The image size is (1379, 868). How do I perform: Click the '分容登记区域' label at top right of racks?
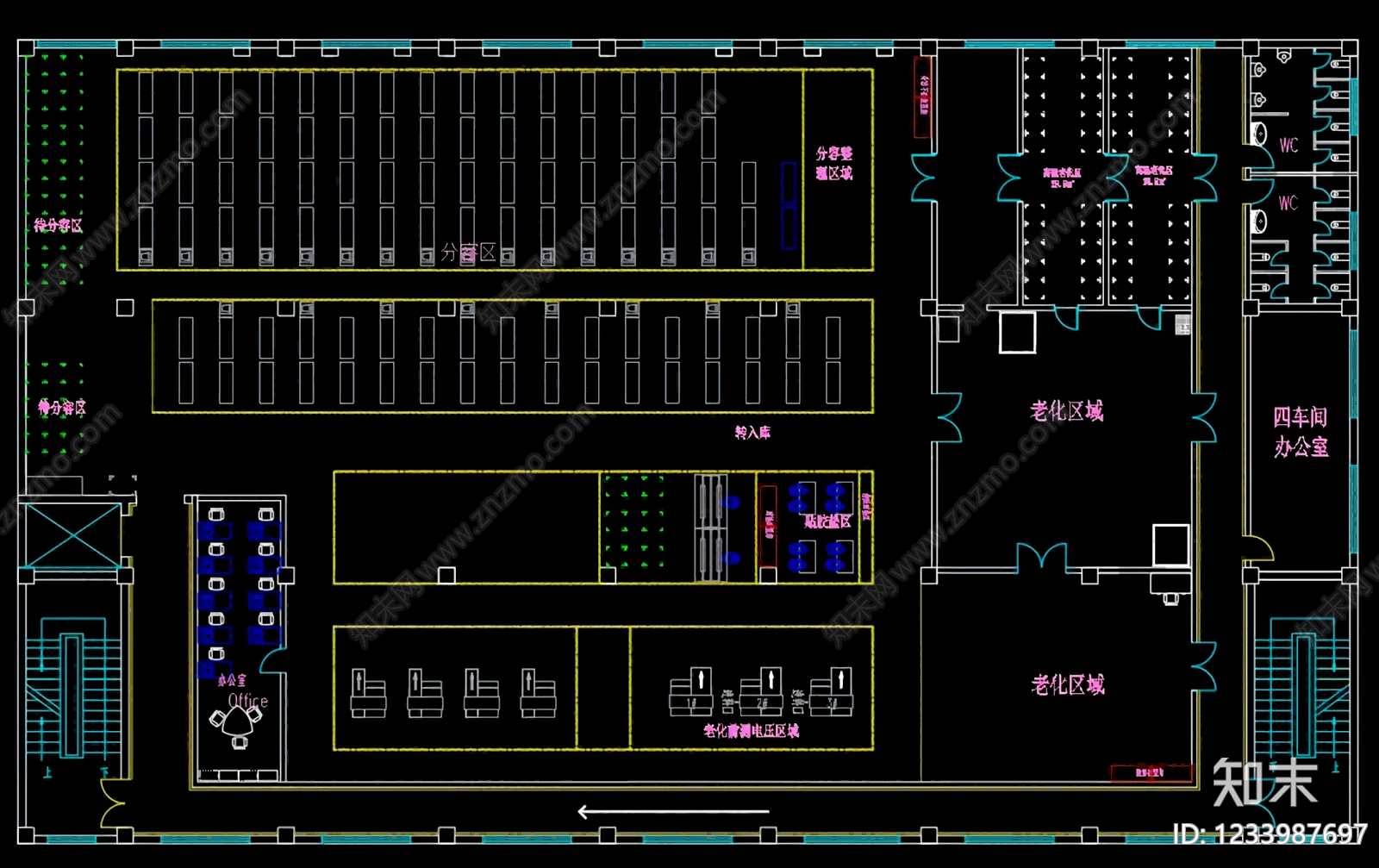(834, 163)
